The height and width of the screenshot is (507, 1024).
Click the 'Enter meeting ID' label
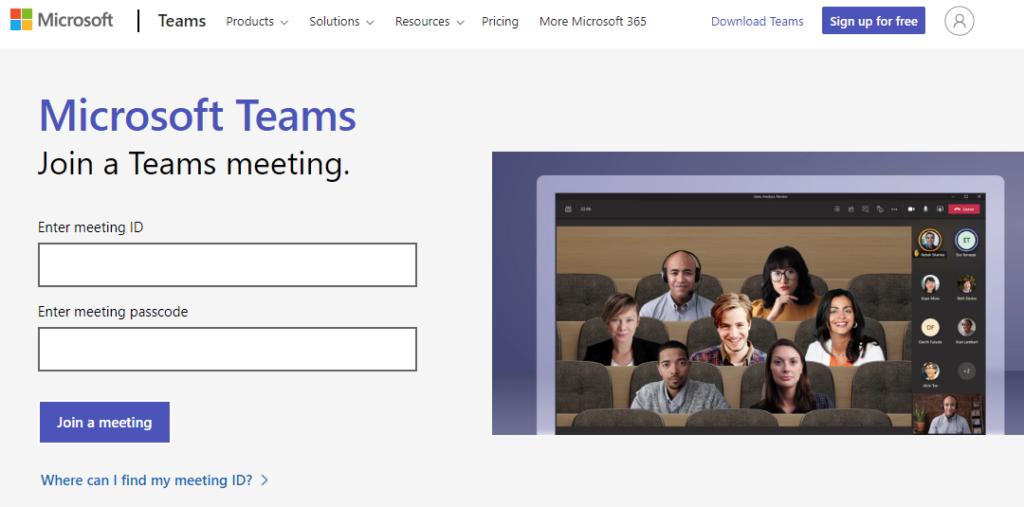pyautogui.click(x=91, y=227)
